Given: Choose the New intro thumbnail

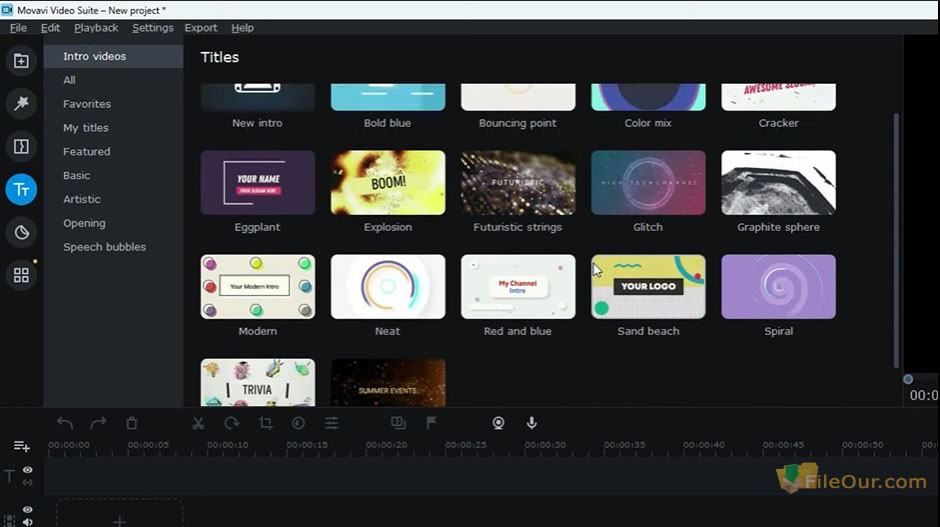Looking at the screenshot, I should coord(258,97).
